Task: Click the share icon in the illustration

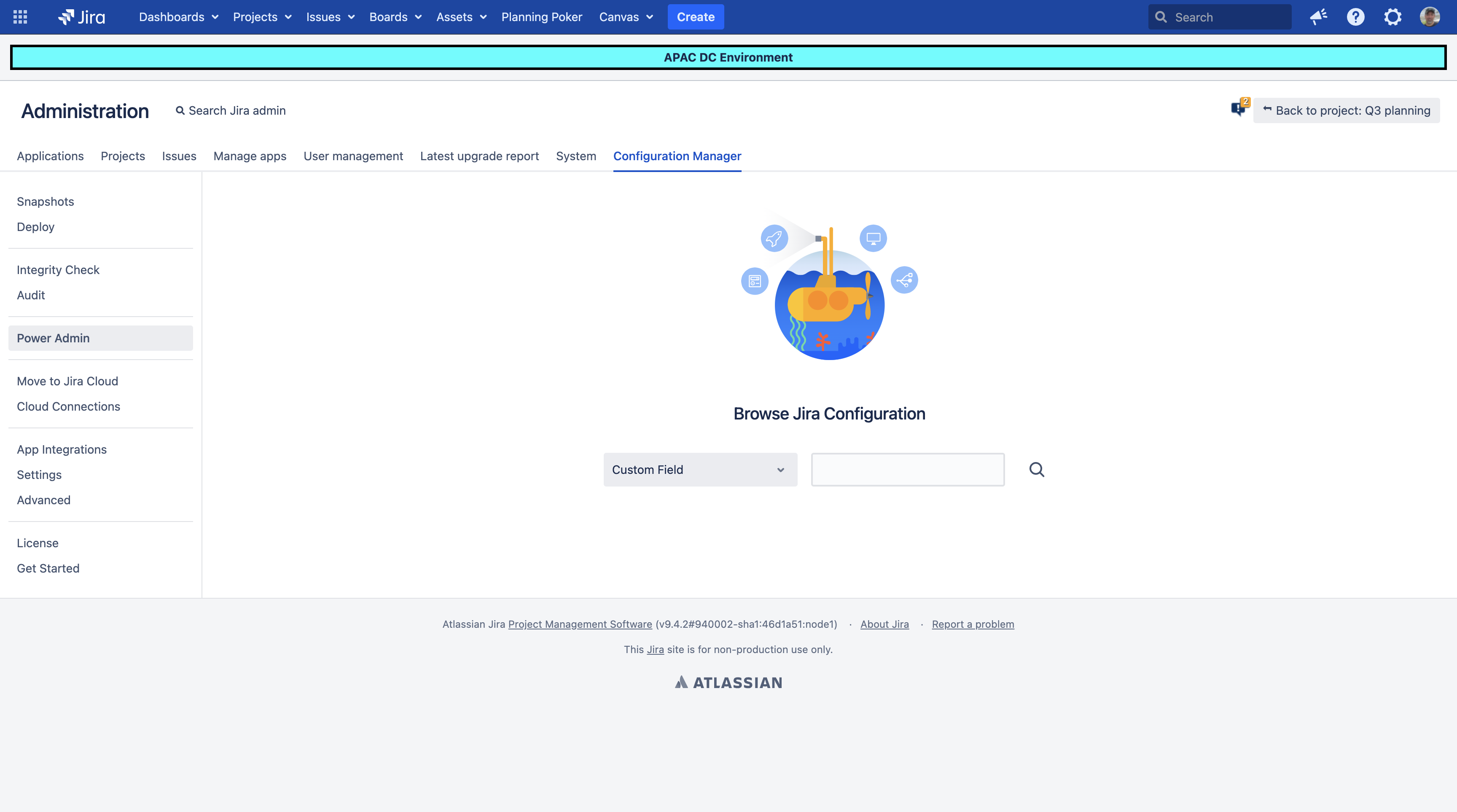Action: (x=904, y=280)
